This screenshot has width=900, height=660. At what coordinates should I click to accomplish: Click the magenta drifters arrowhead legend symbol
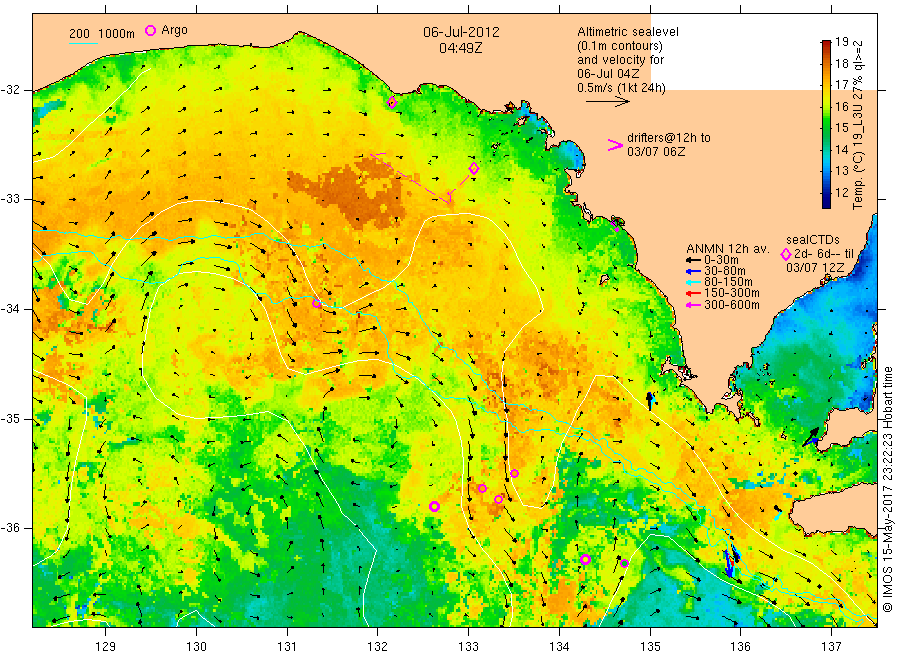pyautogui.click(x=615, y=145)
